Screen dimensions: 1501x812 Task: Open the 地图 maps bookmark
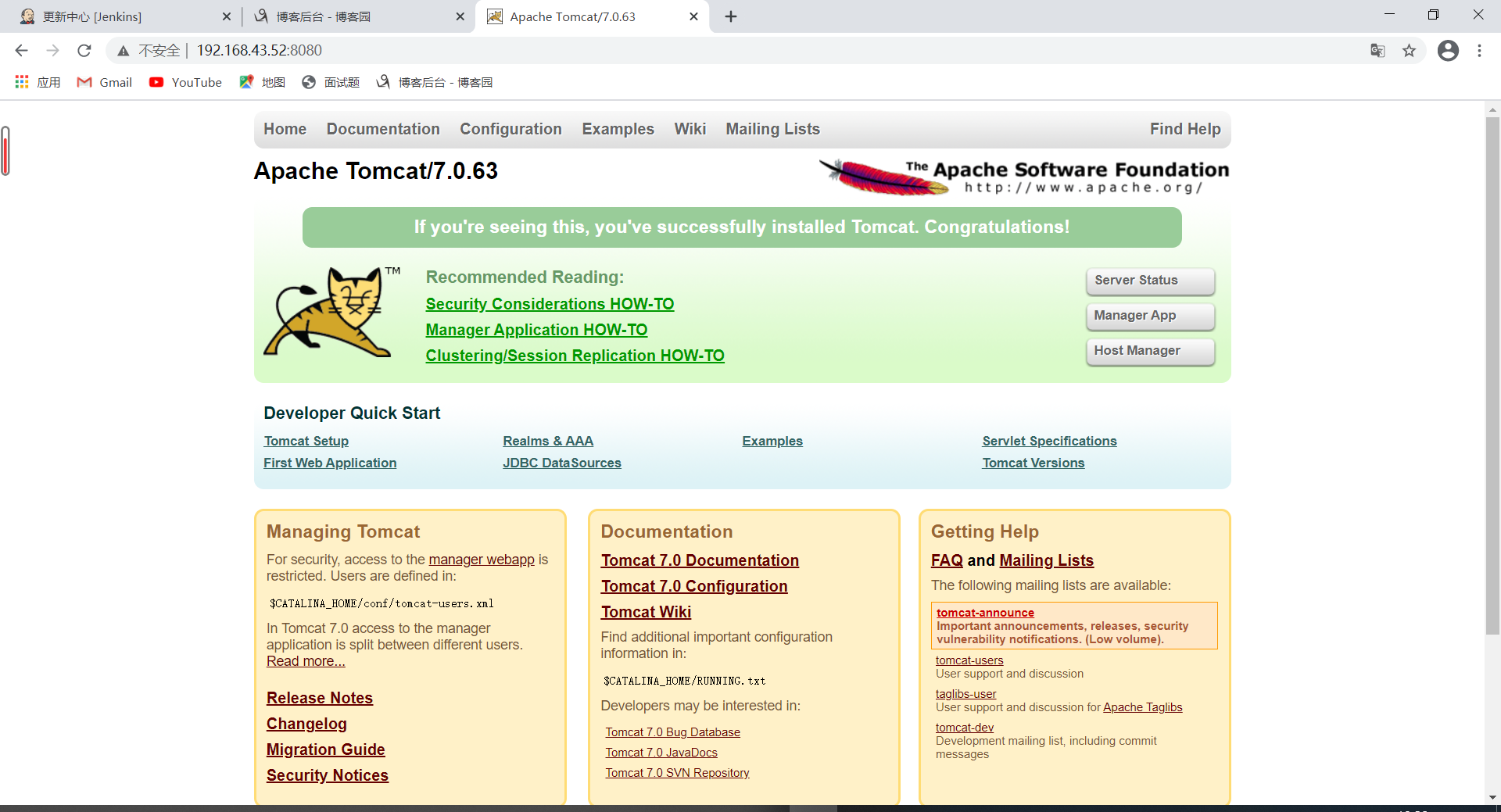262,82
